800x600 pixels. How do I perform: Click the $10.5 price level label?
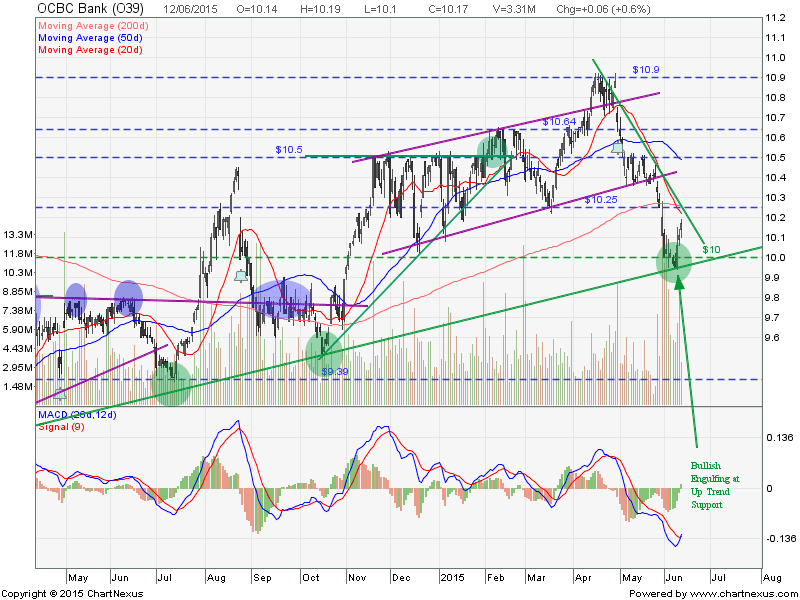(x=289, y=149)
